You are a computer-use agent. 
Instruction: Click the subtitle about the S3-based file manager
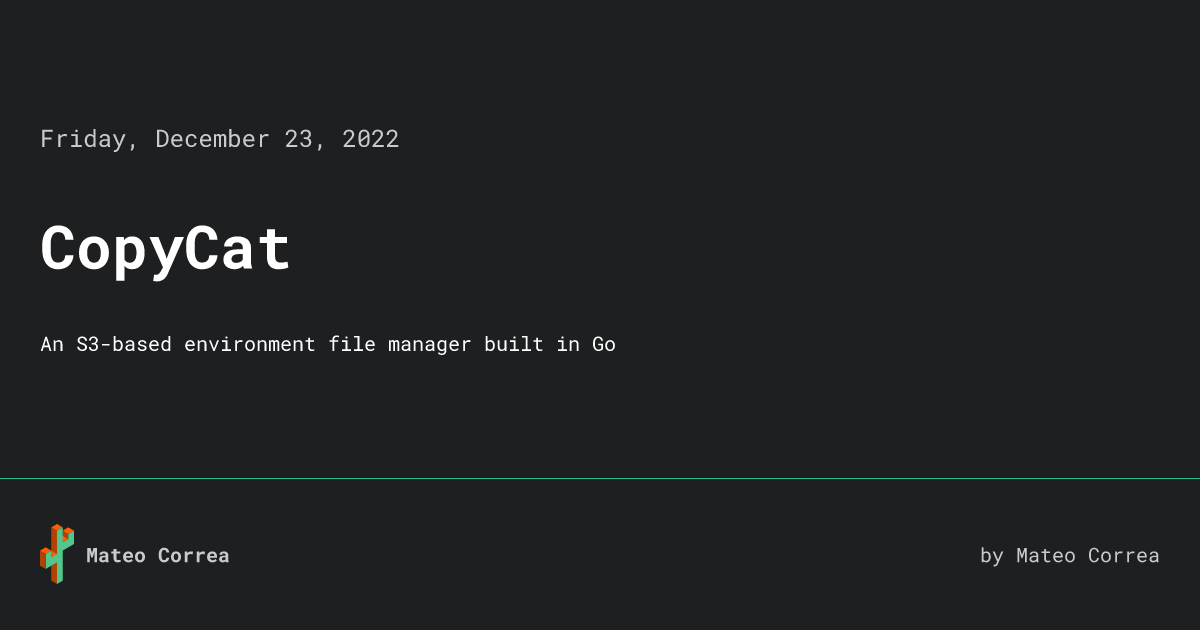click(x=328, y=344)
